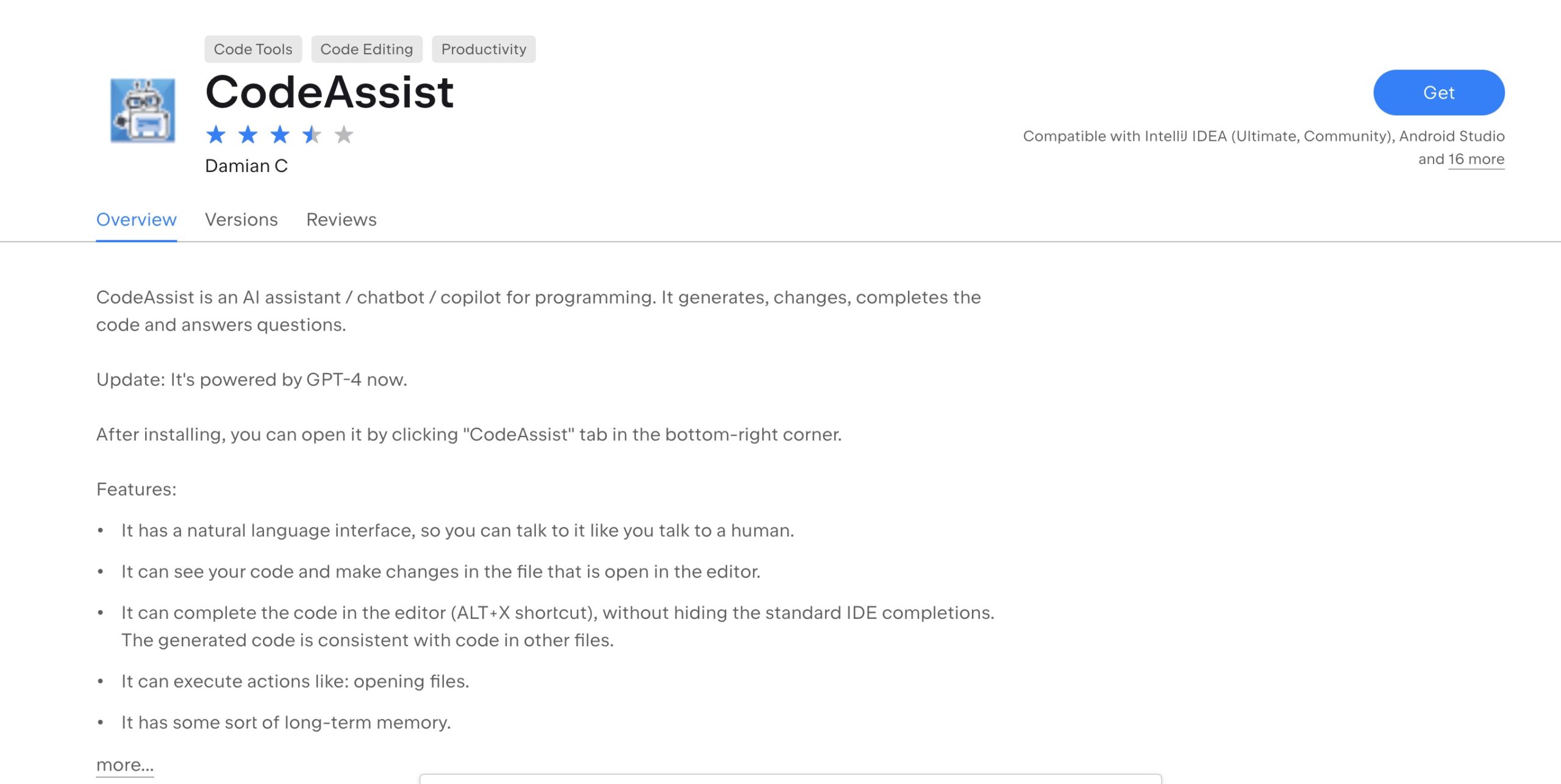
Task: Click the CodeAssist robot plugin logo
Action: [143, 110]
